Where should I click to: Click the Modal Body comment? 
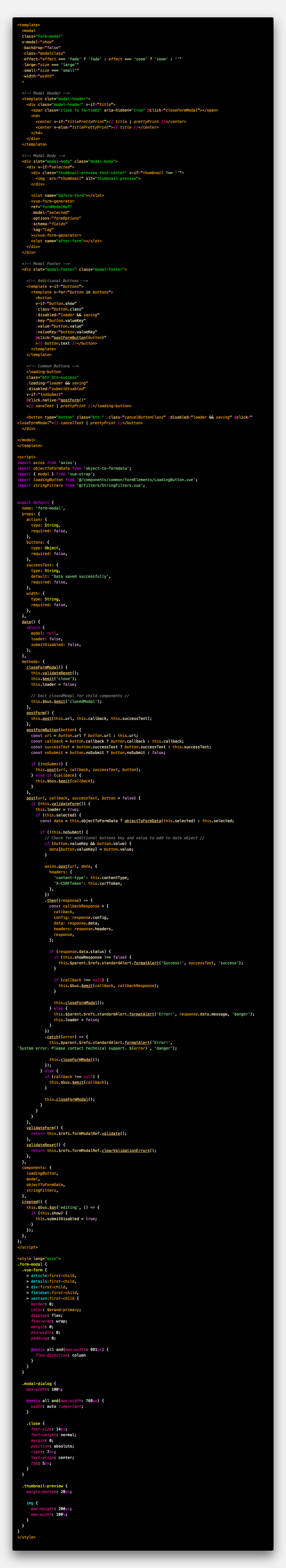click(x=43, y=156)
